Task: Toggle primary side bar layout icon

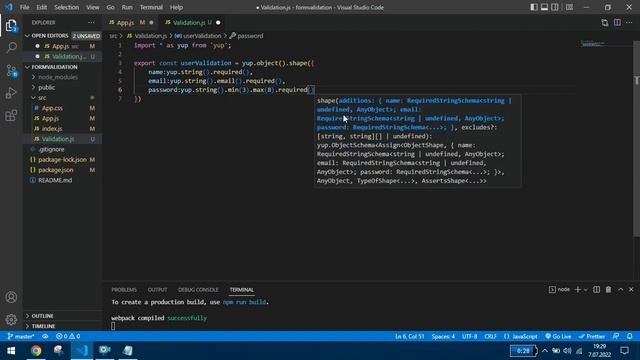Action: point(534,7)
